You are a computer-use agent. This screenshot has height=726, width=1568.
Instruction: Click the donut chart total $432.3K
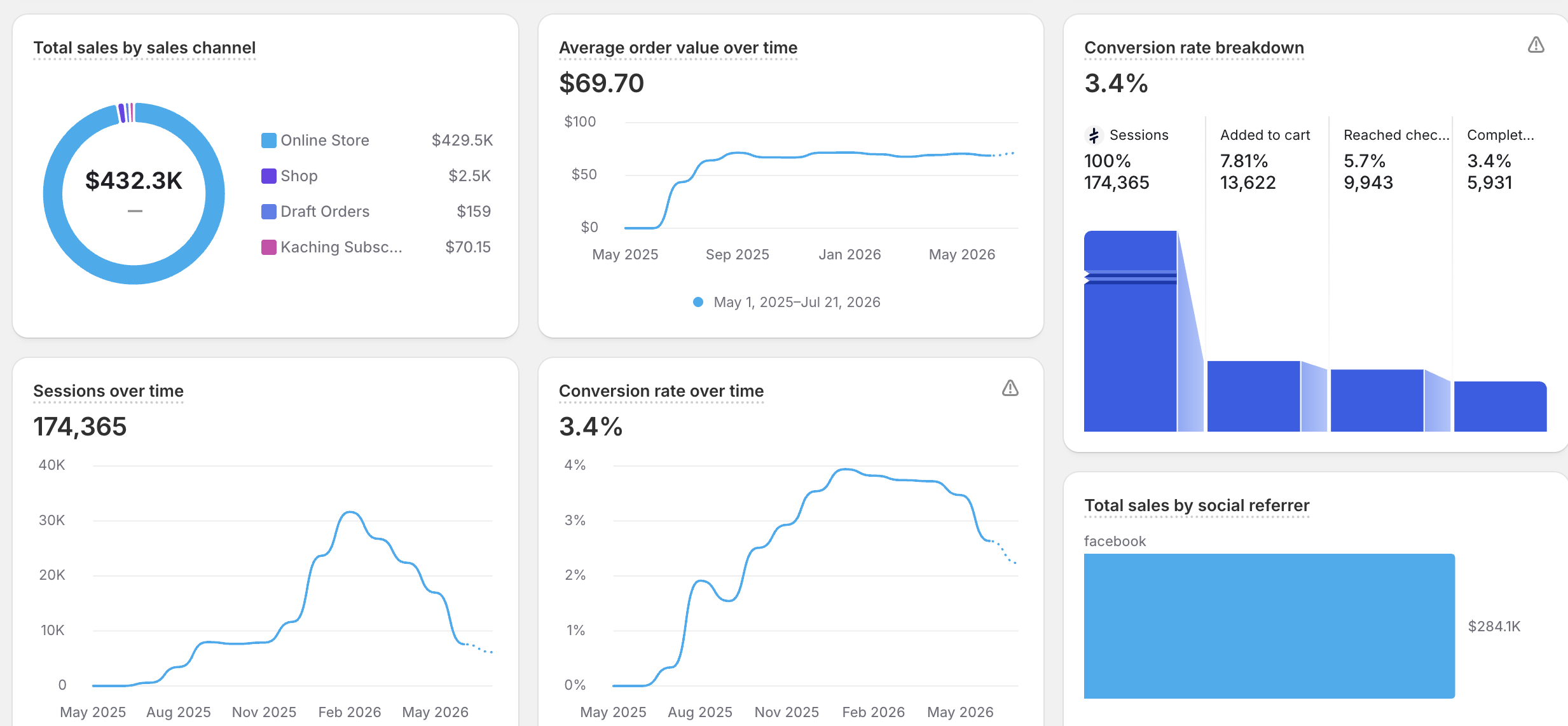(x=134, y=181)
